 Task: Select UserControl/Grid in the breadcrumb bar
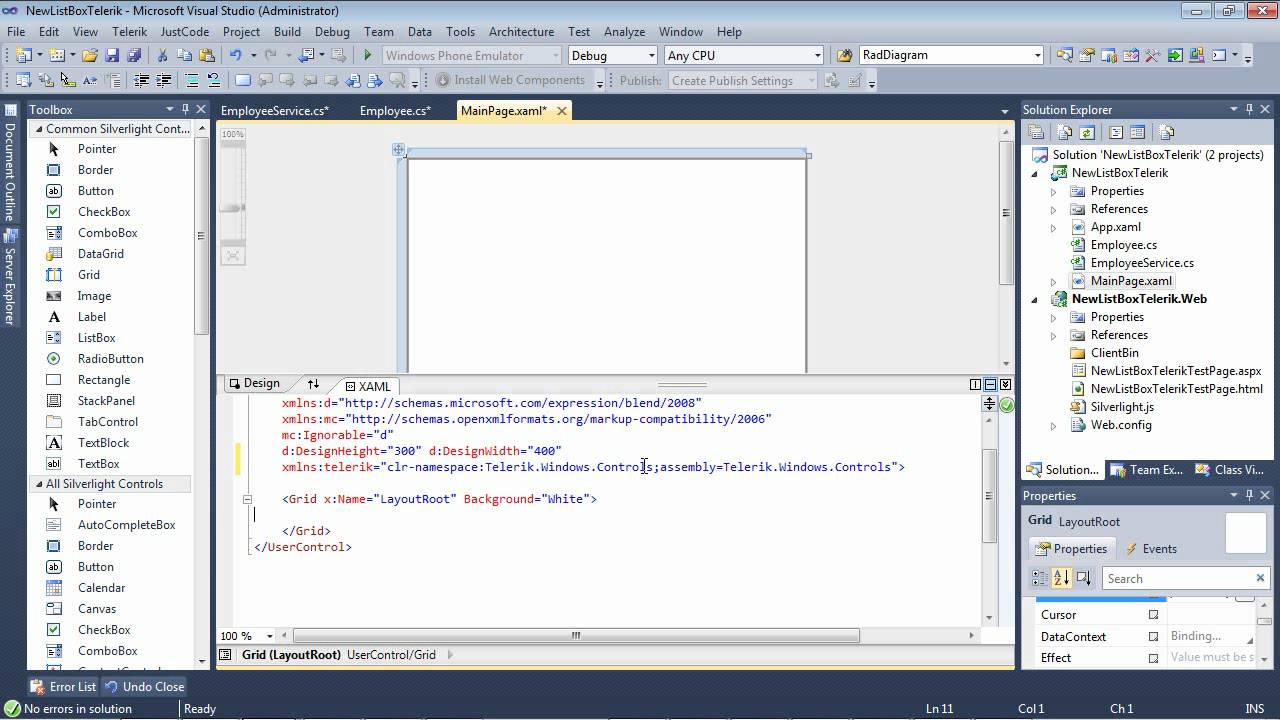(x=391, y=655)
